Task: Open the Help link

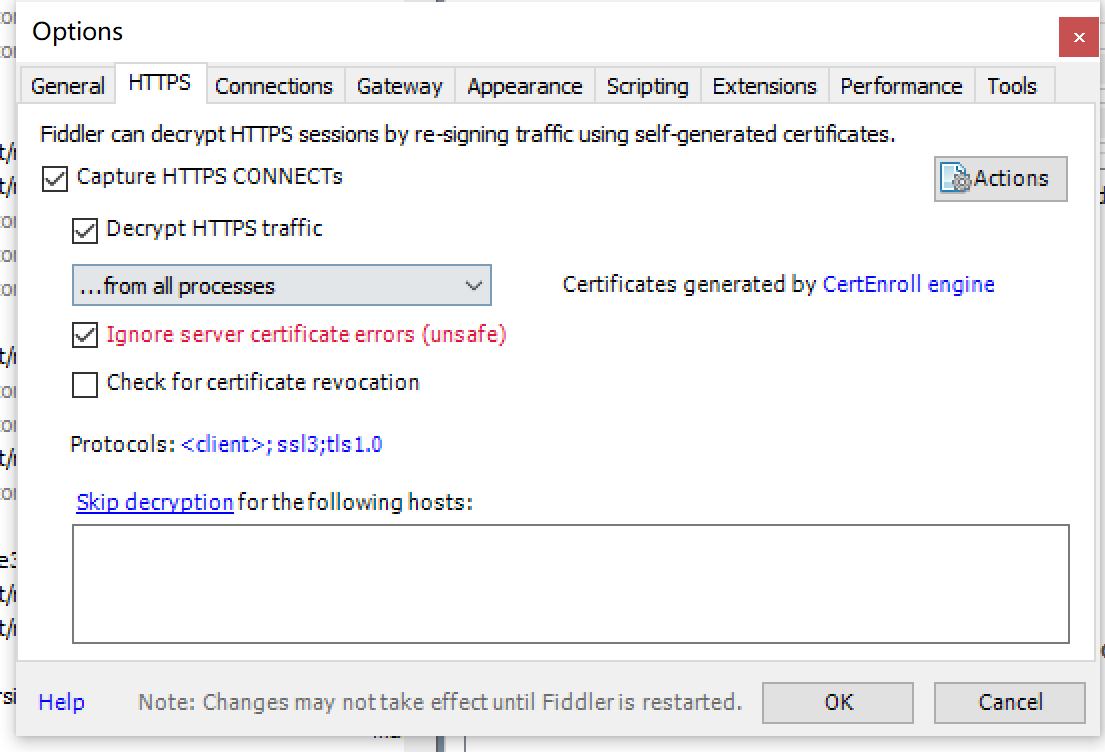Action: 61,702
